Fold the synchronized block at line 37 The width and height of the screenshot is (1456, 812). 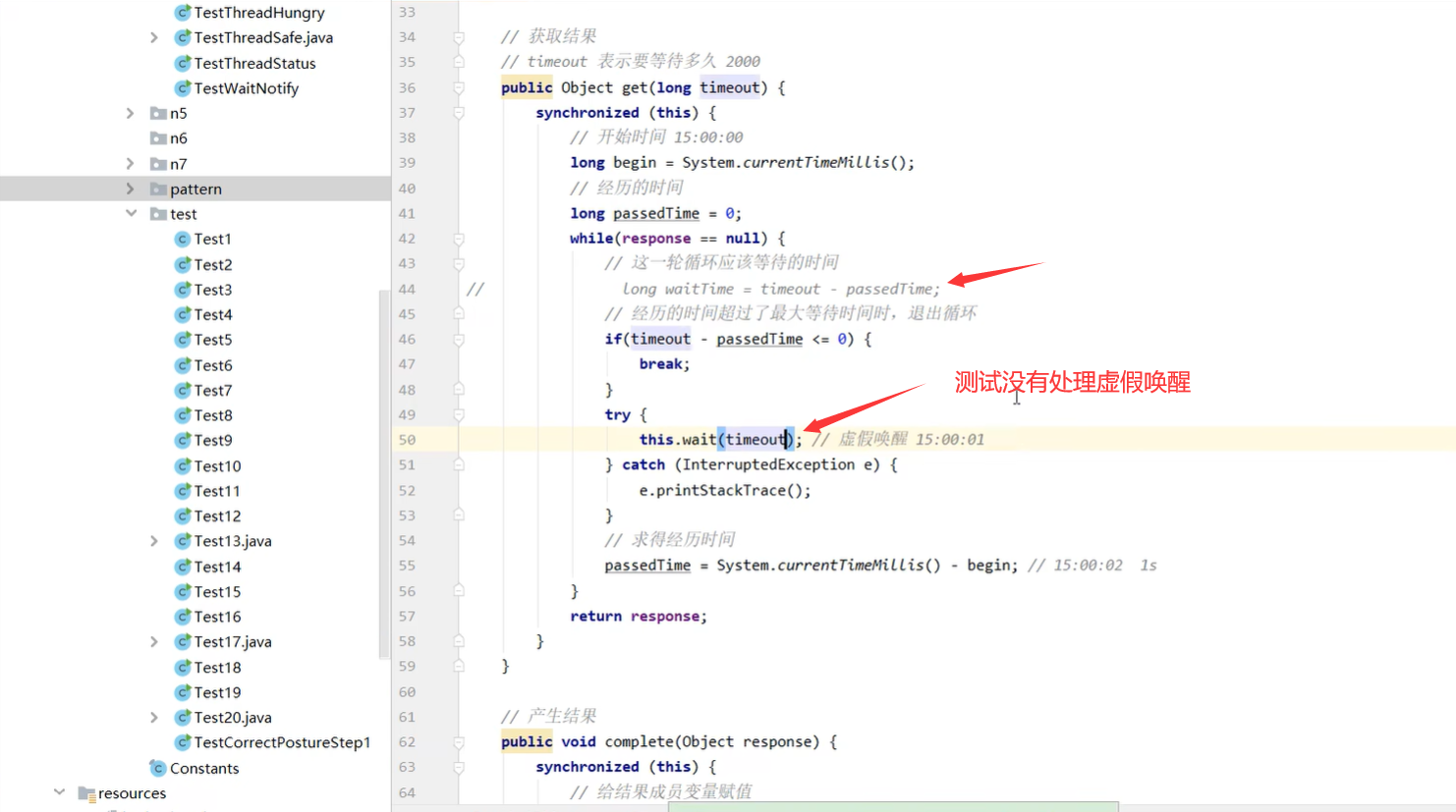459,113
